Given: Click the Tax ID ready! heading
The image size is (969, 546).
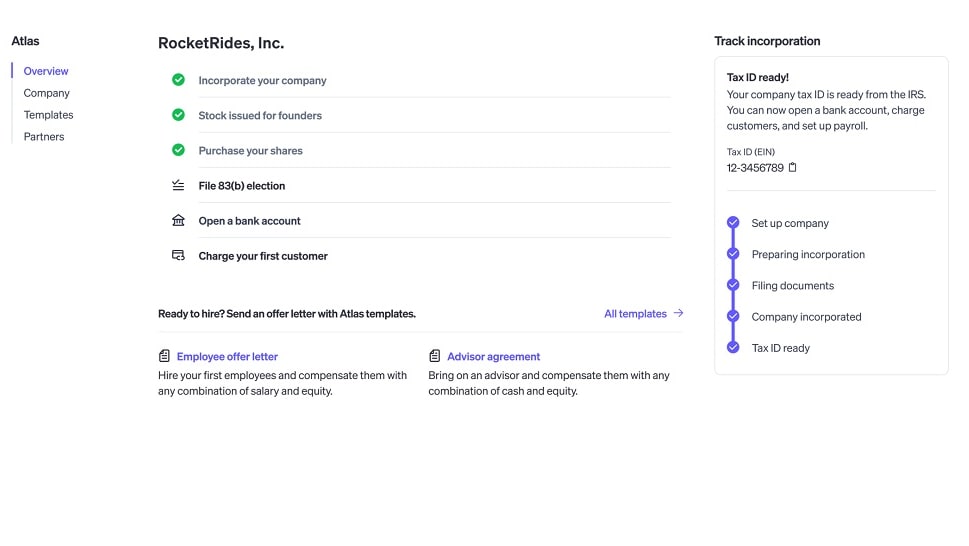Looking at the screenshot, I should 758,77.
